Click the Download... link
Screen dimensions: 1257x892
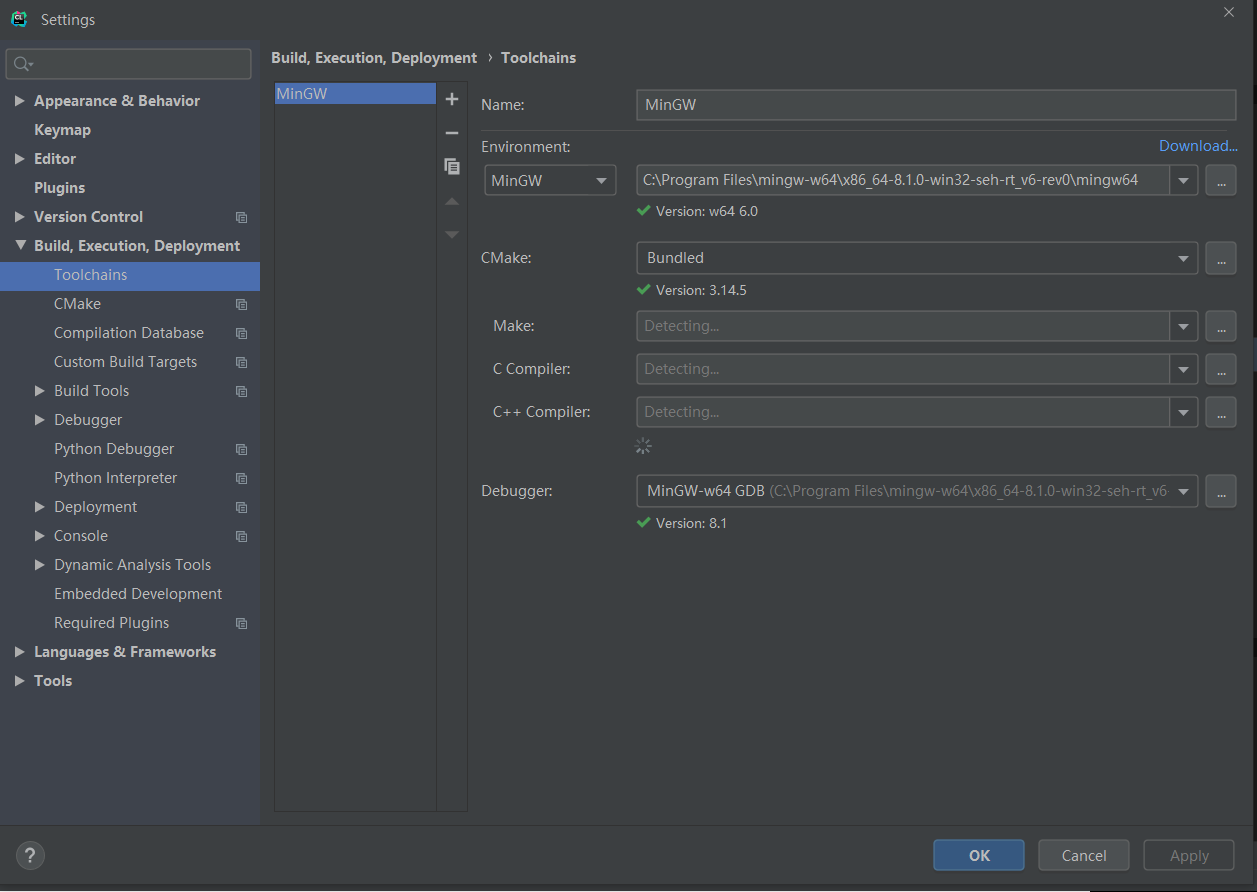click(1198, 146)
